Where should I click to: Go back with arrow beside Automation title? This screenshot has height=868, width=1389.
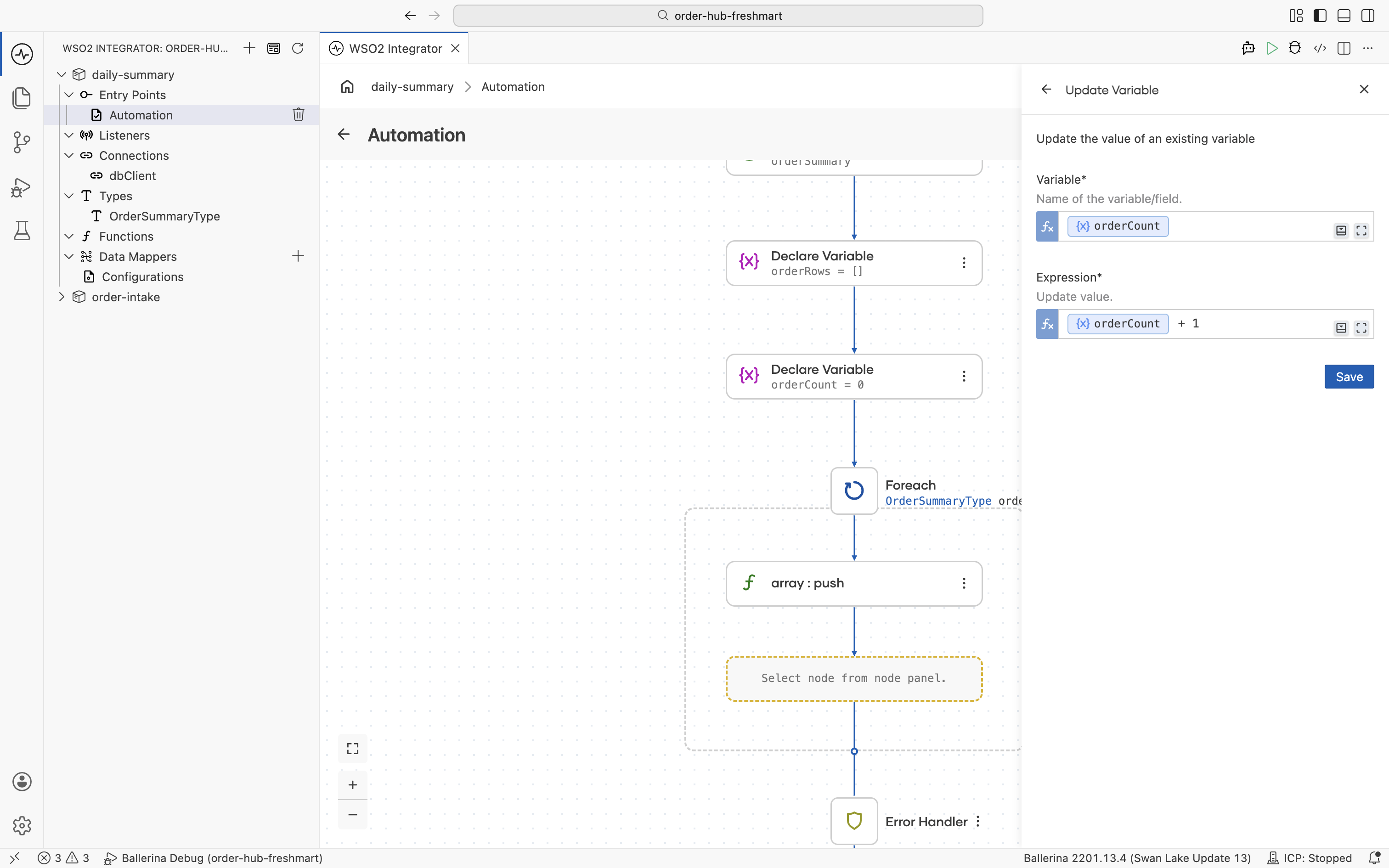(344, 134)
